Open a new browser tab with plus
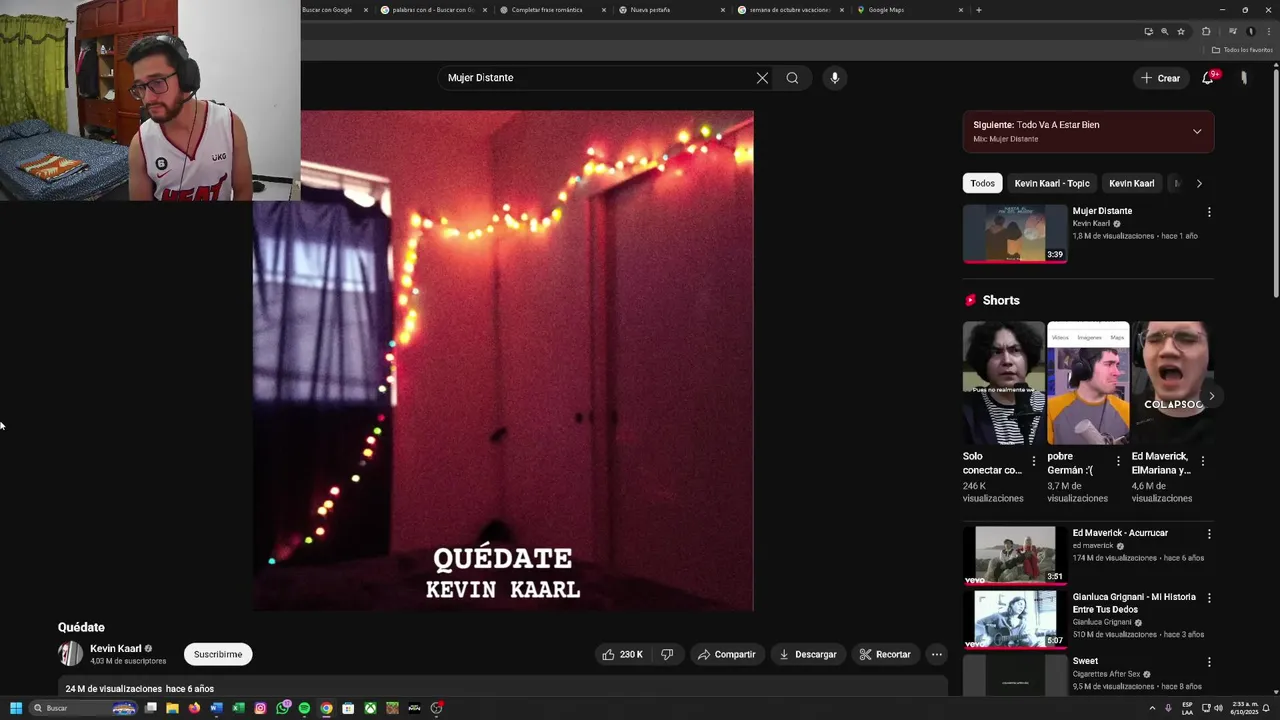 pos(978,10)
